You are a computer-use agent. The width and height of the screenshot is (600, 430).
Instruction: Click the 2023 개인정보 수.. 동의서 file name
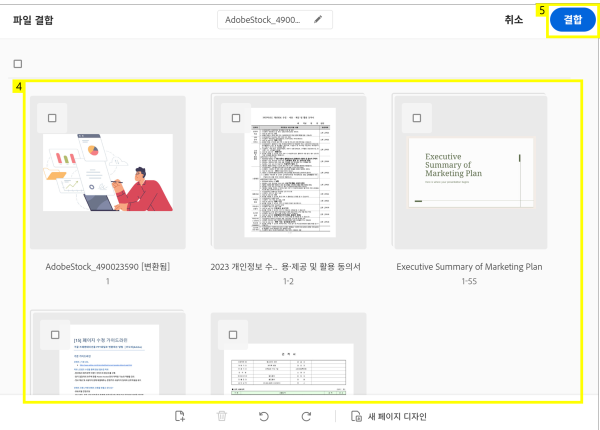(x=285, y=267)
